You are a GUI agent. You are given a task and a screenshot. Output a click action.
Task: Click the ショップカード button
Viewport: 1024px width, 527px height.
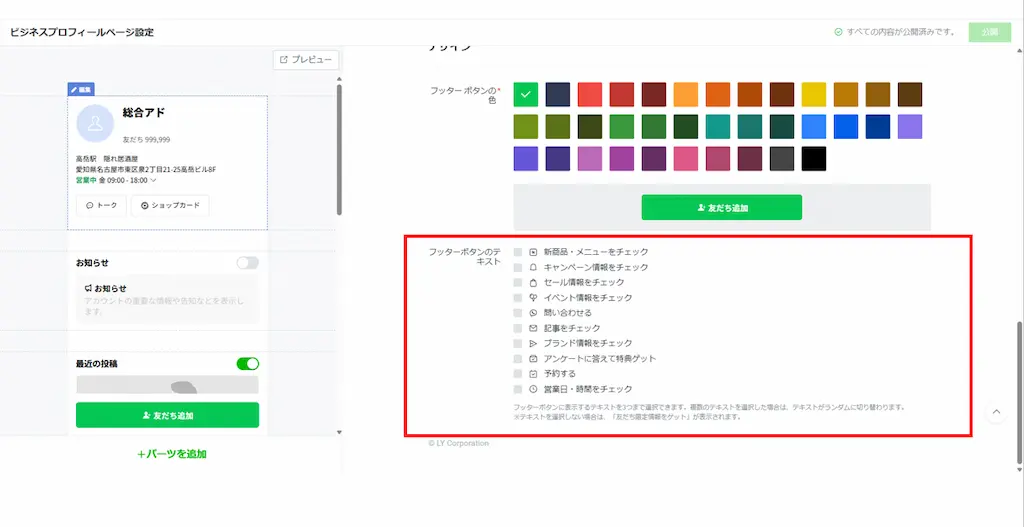click(170, 205)
